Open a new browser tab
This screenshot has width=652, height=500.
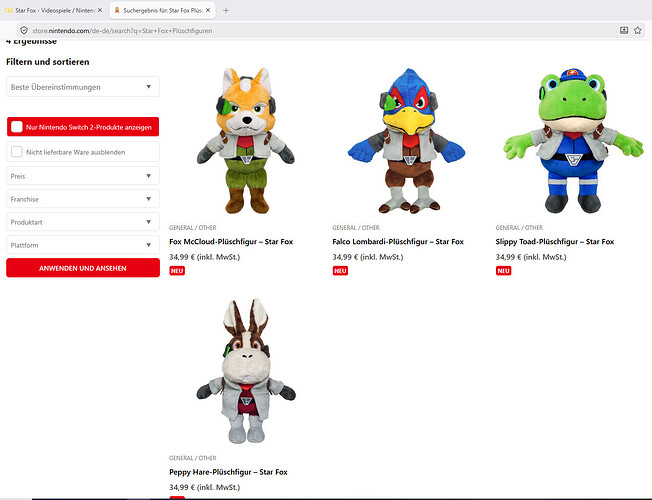(226, 10)
